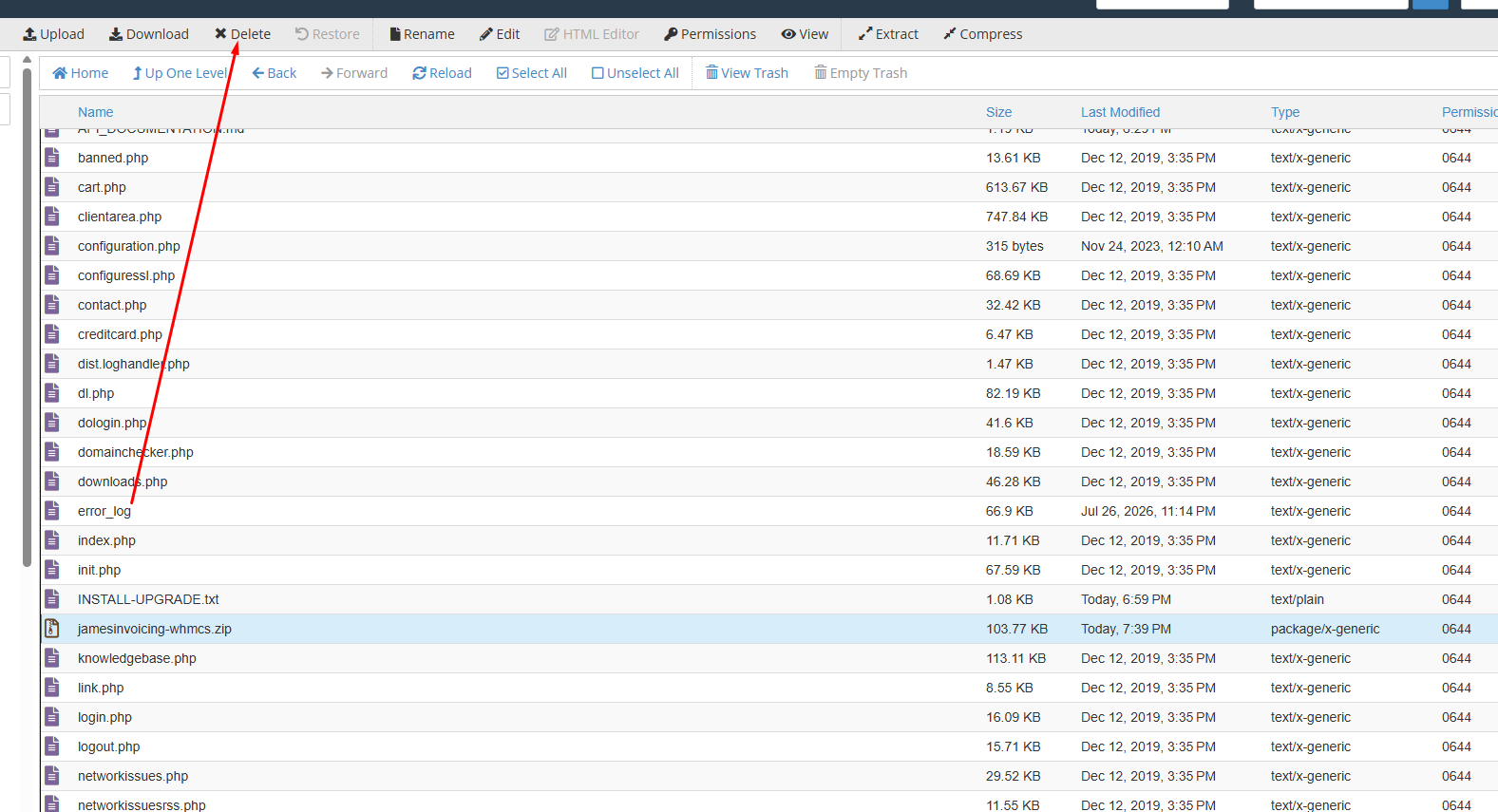Extract the selected zip archive

[888, 34]
